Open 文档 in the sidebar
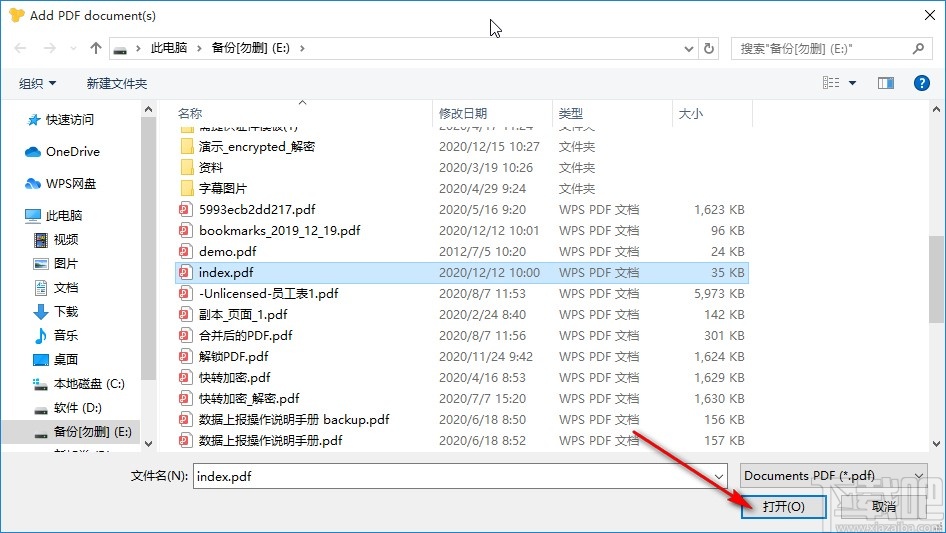This screenshot has height=533, width=946. [x=56, y=287]
